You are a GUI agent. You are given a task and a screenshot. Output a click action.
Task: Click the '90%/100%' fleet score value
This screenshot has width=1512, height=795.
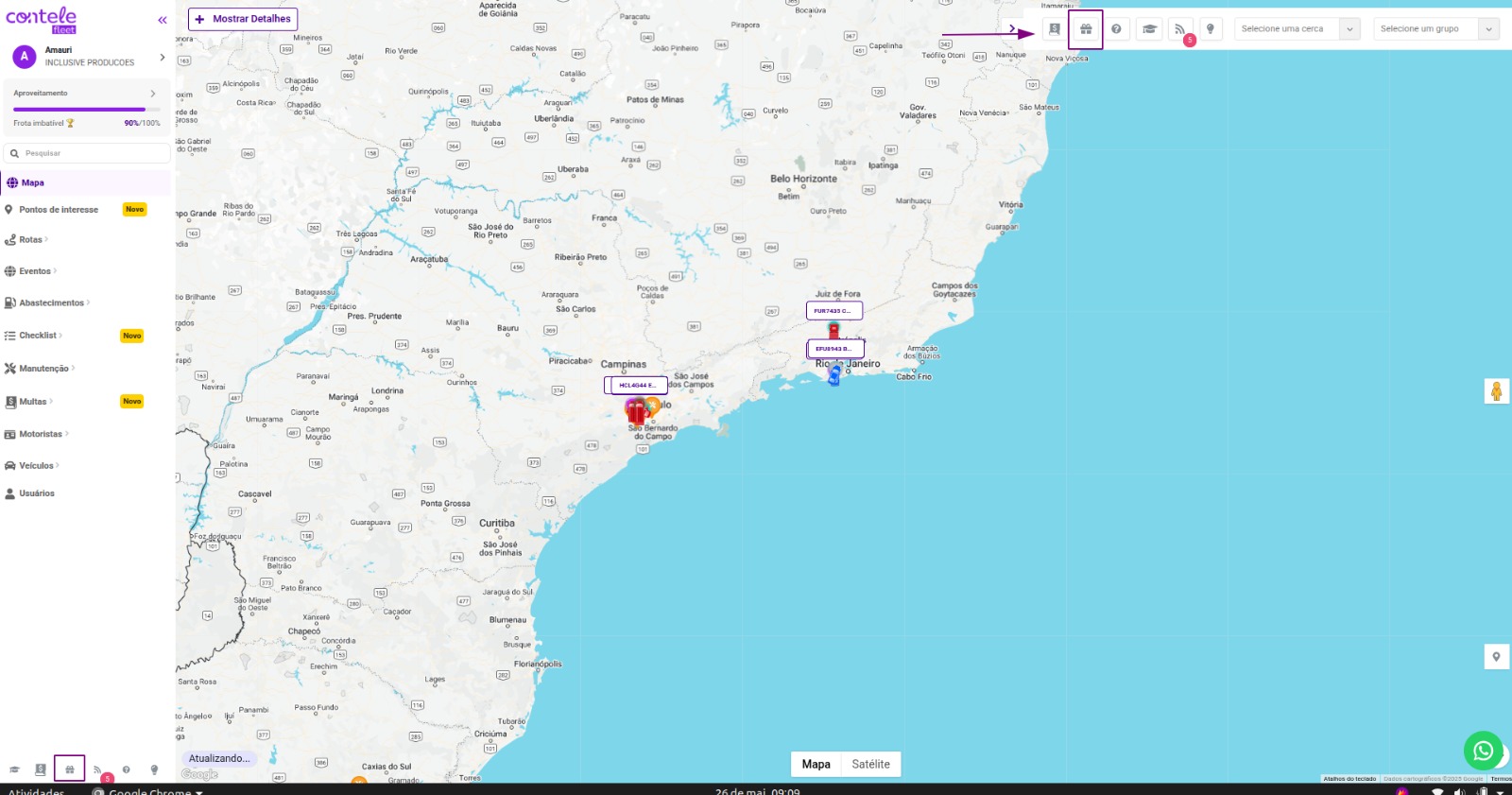click(142, 123)
